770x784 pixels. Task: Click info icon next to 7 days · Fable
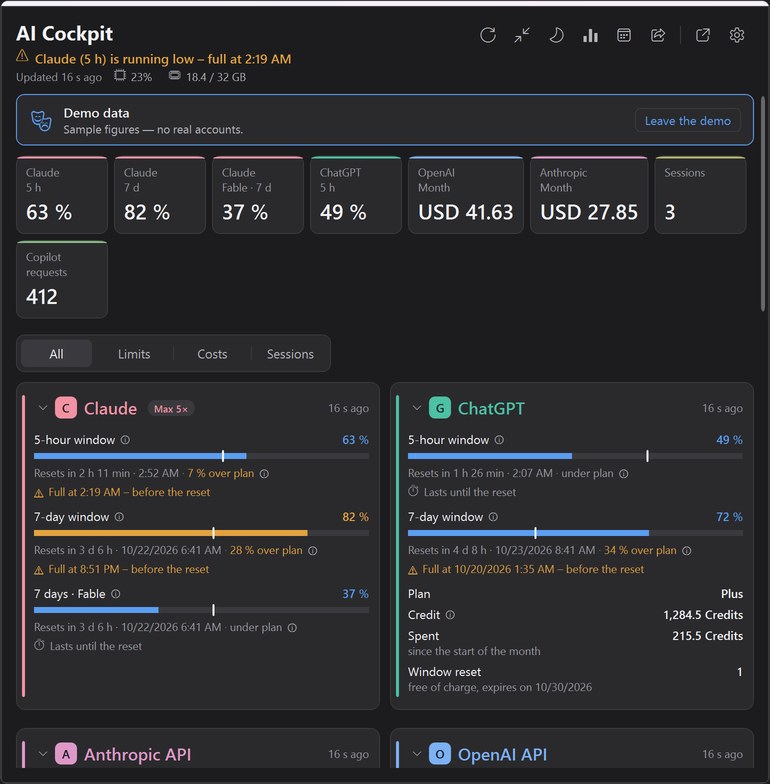pos(116,594)
